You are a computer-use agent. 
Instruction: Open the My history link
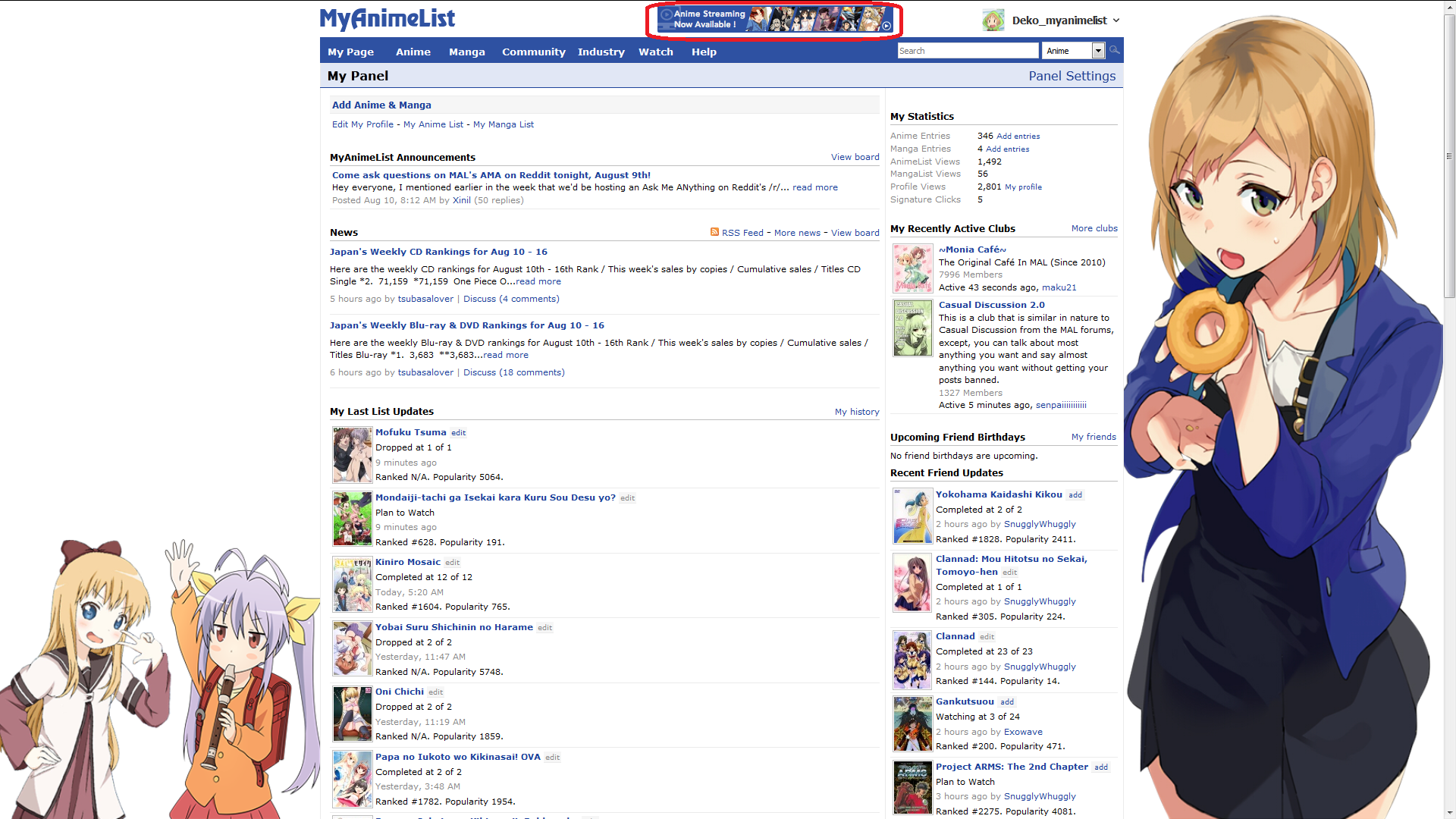[x=856, y=412]
